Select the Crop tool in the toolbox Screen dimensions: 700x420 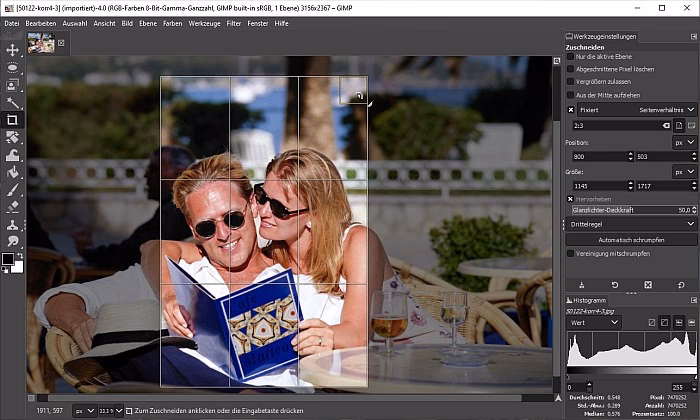14,119
